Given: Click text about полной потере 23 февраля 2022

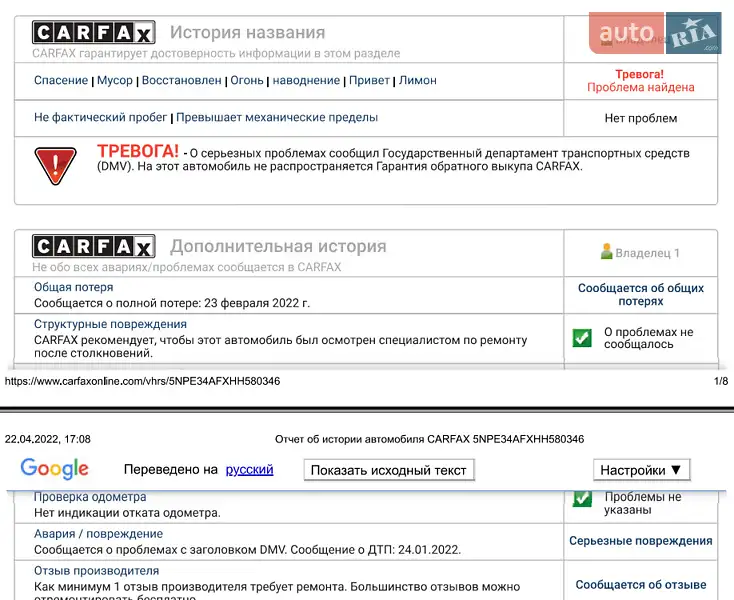Looking at the screenshot, I should [172, 303].
